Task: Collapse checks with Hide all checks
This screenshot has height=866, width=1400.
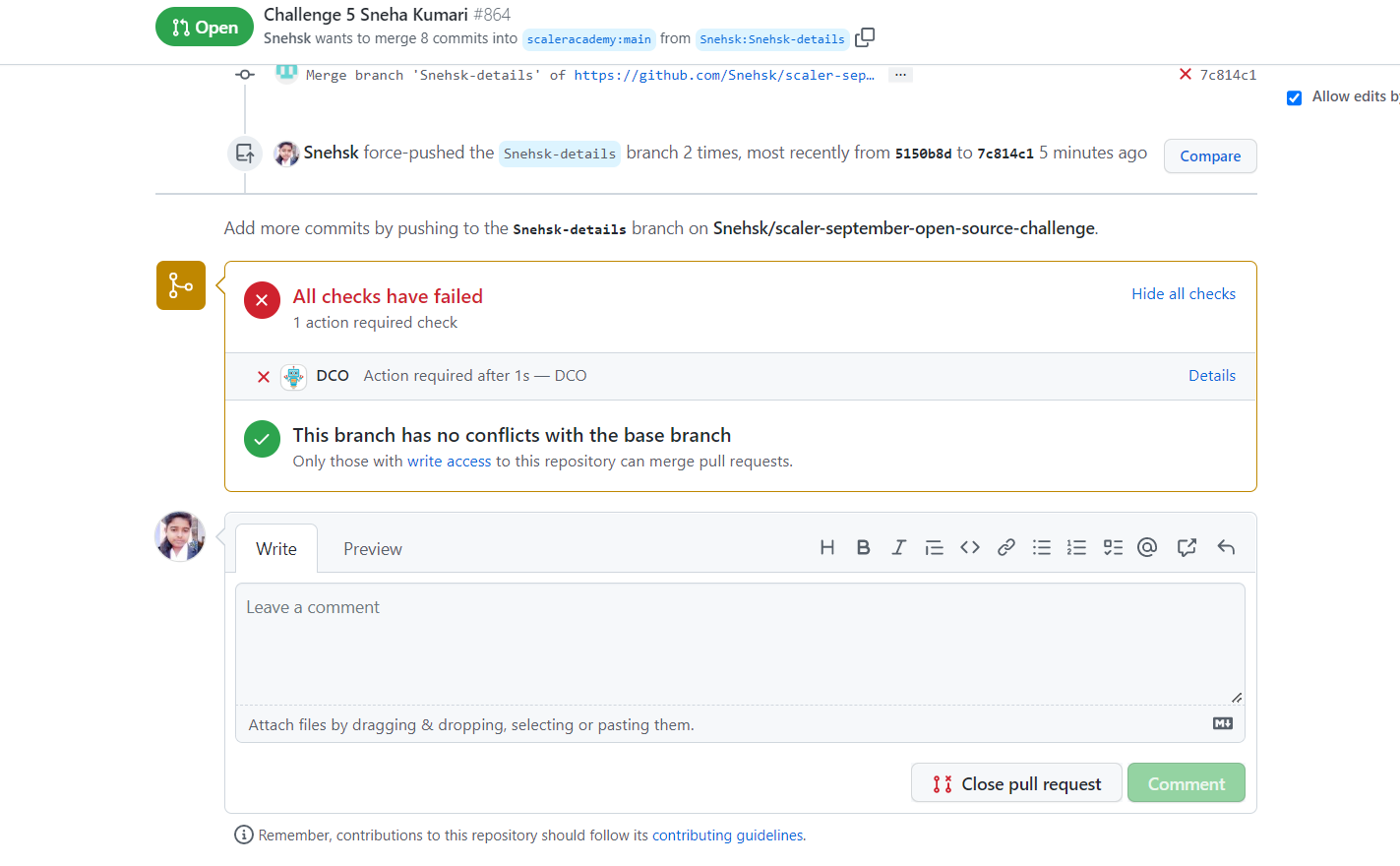Action: click(1183, 293)
